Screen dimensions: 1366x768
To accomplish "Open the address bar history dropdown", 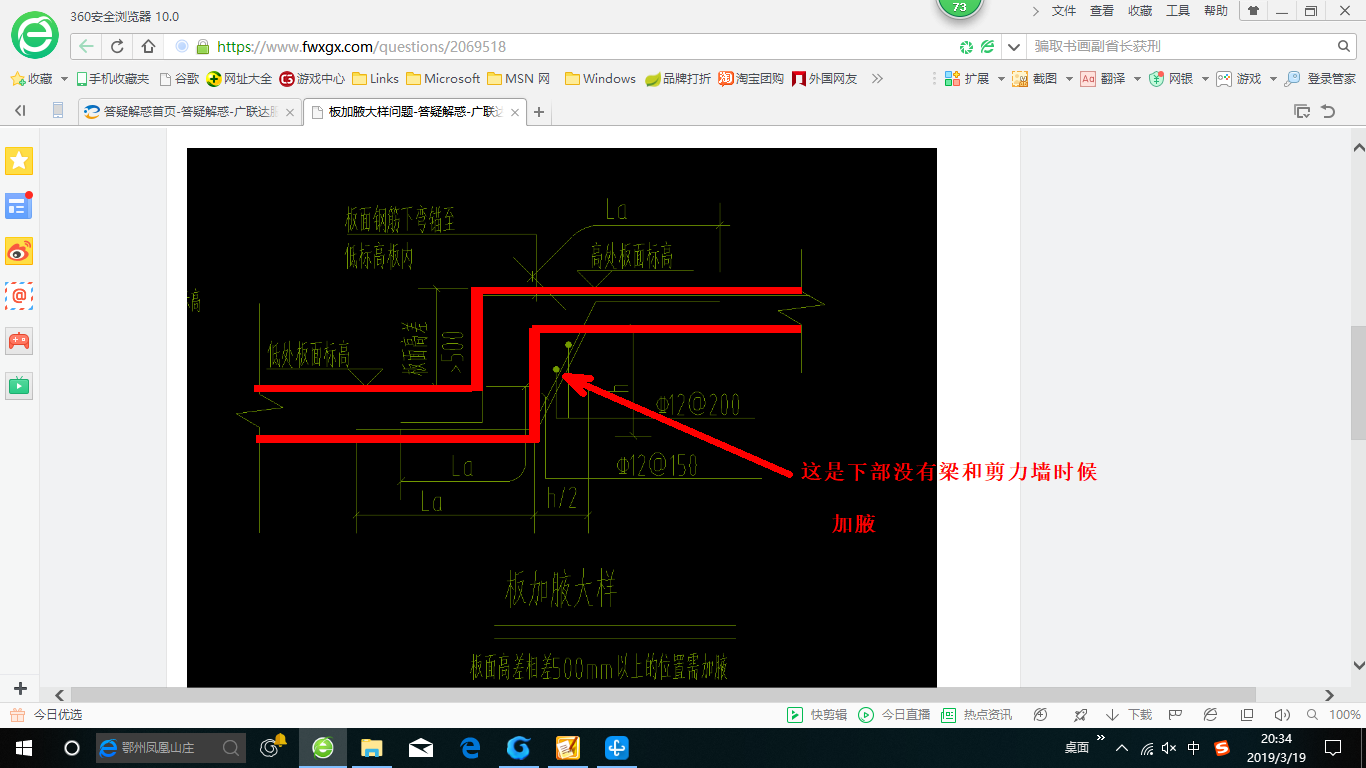I will [1013, 46].
